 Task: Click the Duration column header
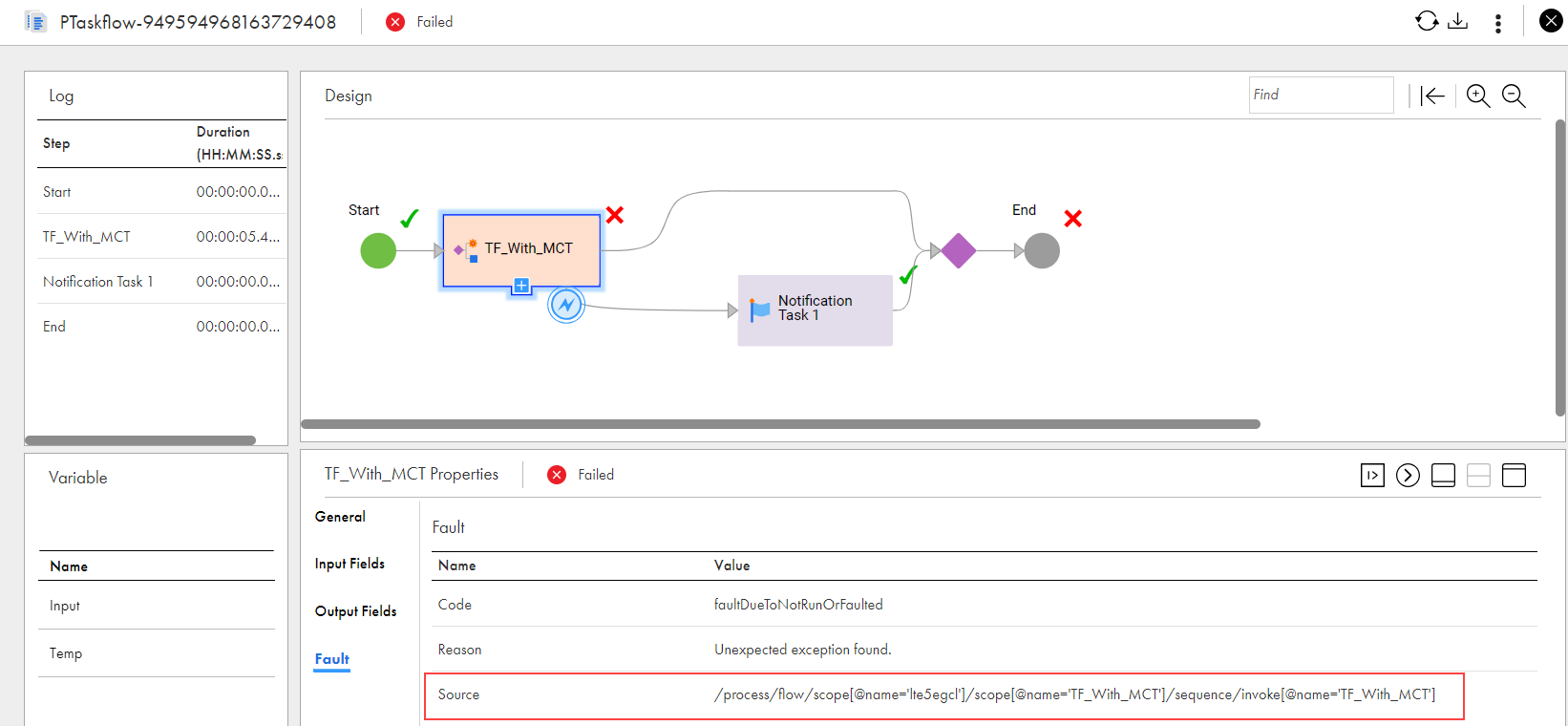[x=239, y=143]
